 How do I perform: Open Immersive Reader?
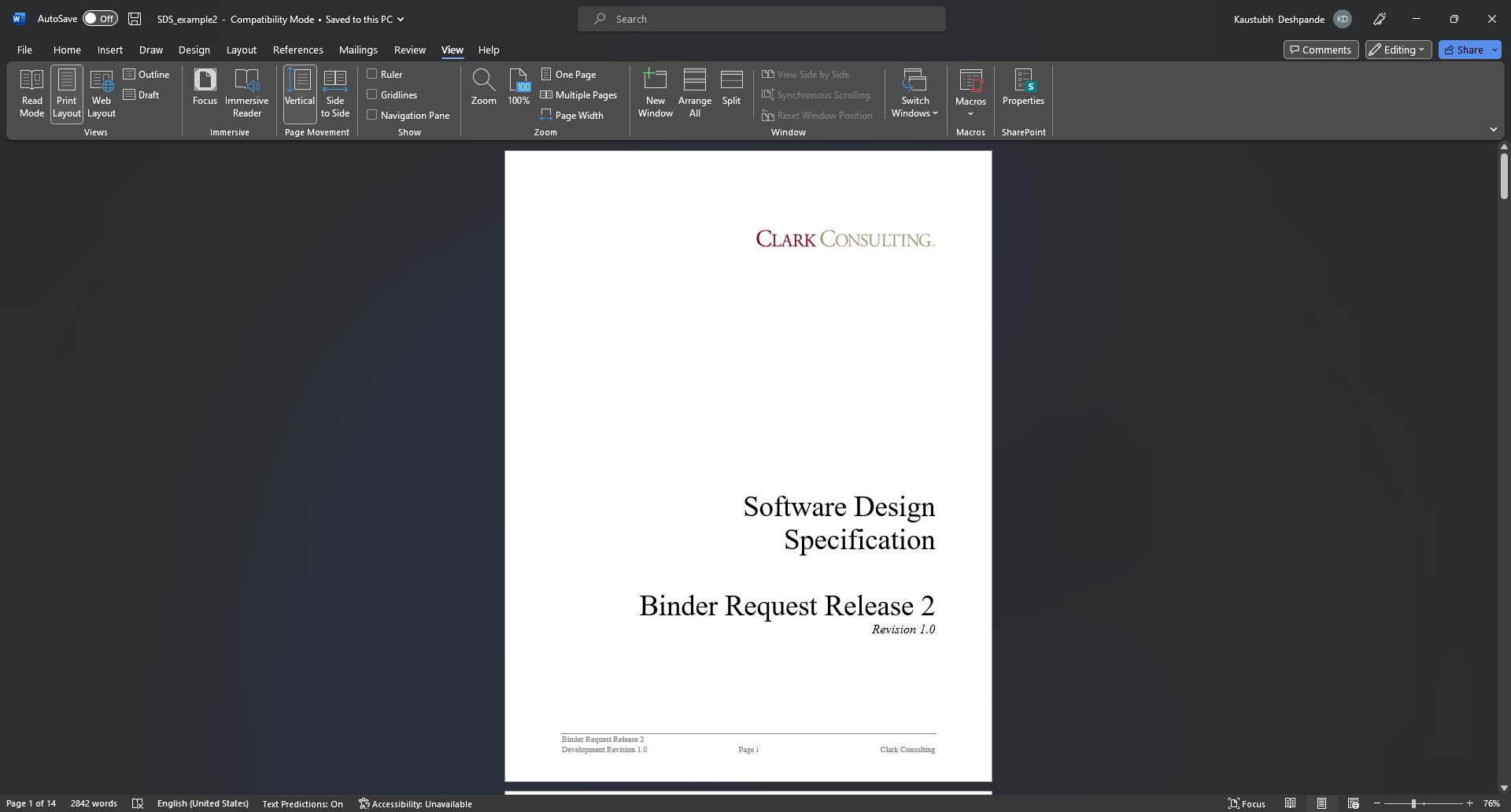pyautogui.click(x=246, y=94)
